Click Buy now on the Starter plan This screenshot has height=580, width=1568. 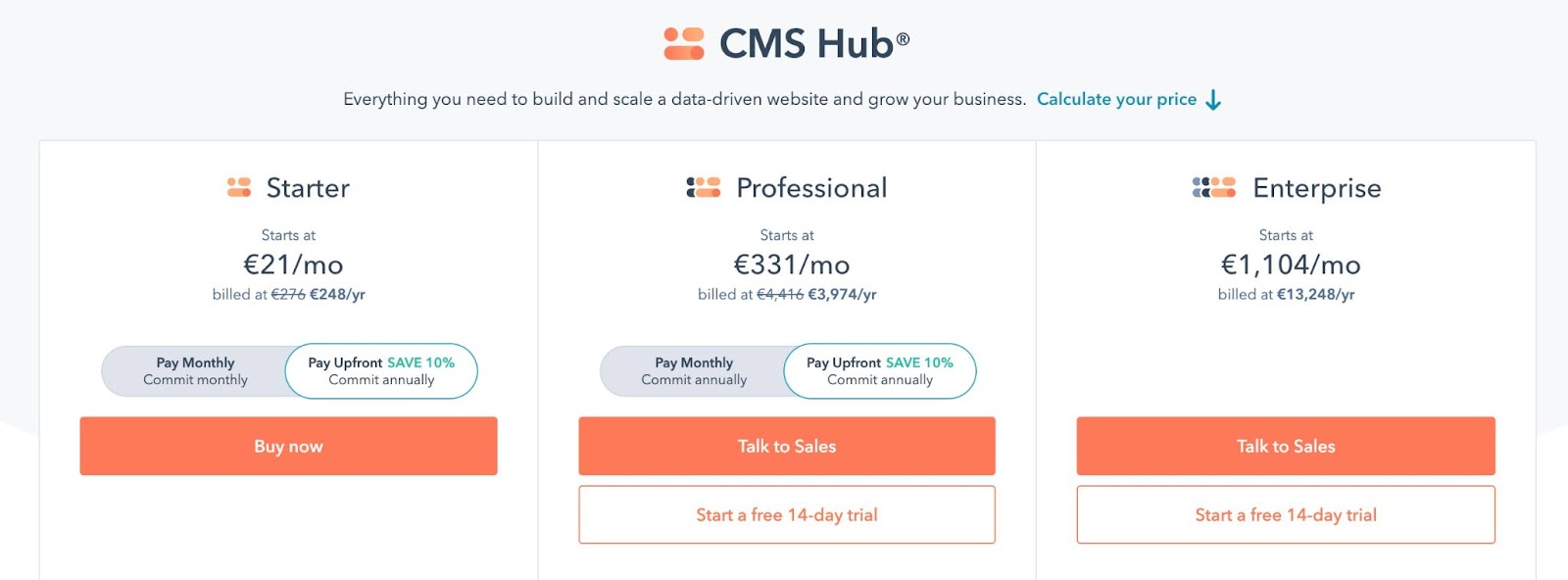(287, 446)
